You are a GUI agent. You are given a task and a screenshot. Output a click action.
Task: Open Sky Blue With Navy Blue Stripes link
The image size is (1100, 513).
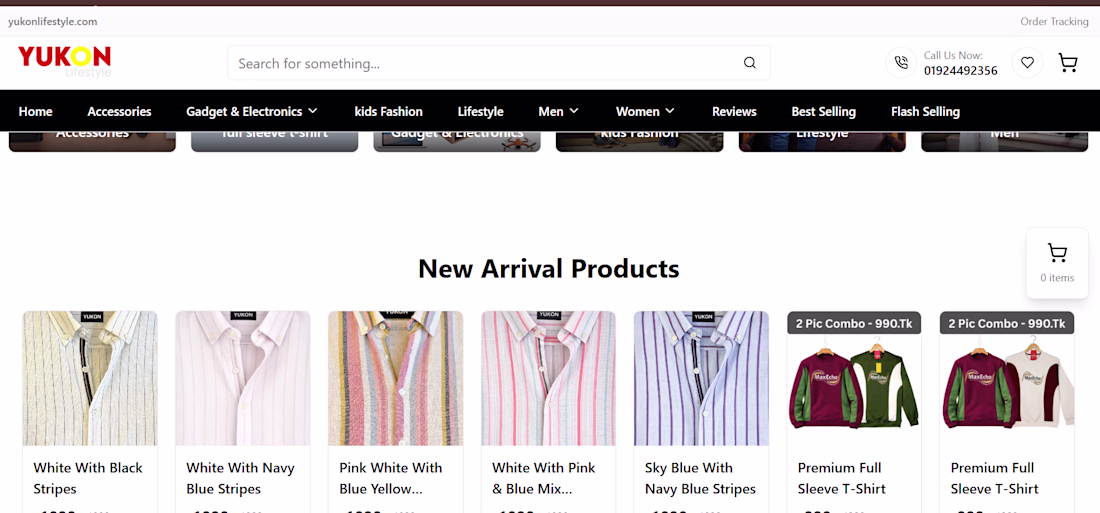700,478
